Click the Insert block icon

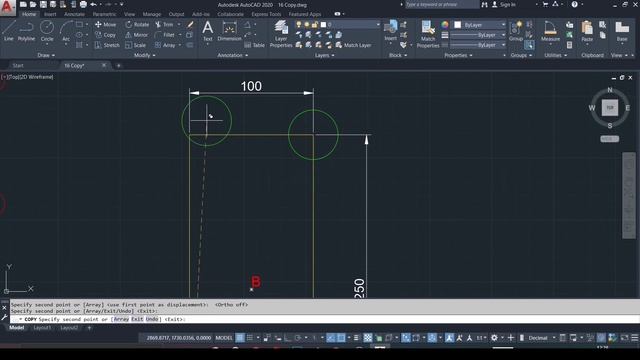tap(391, 31)
